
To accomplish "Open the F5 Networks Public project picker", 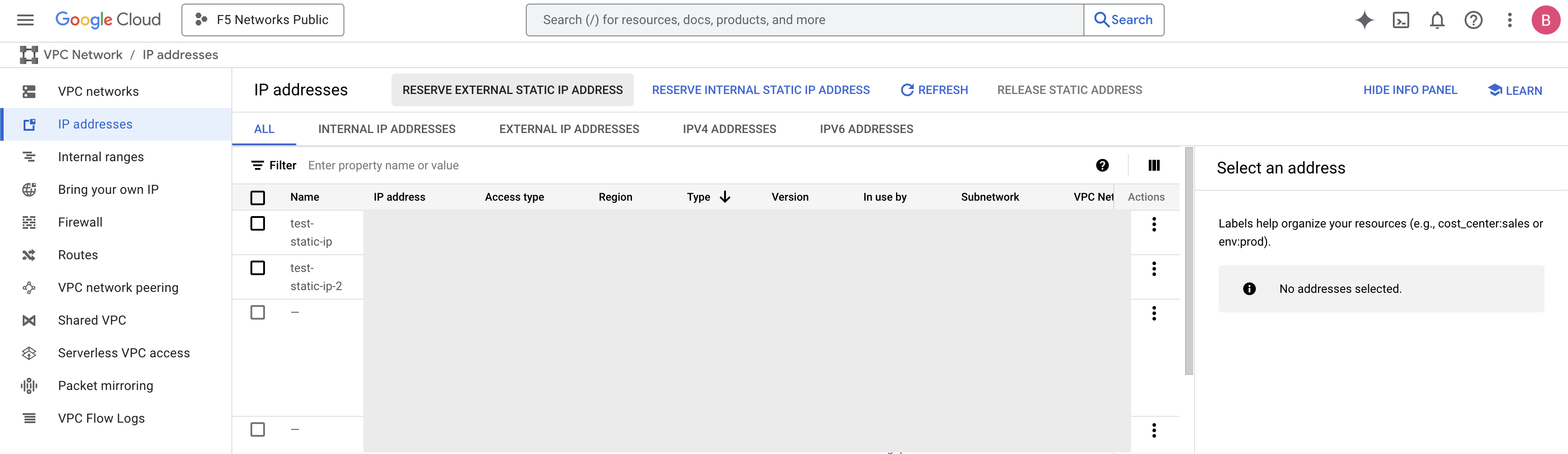I will pos(262,20).
